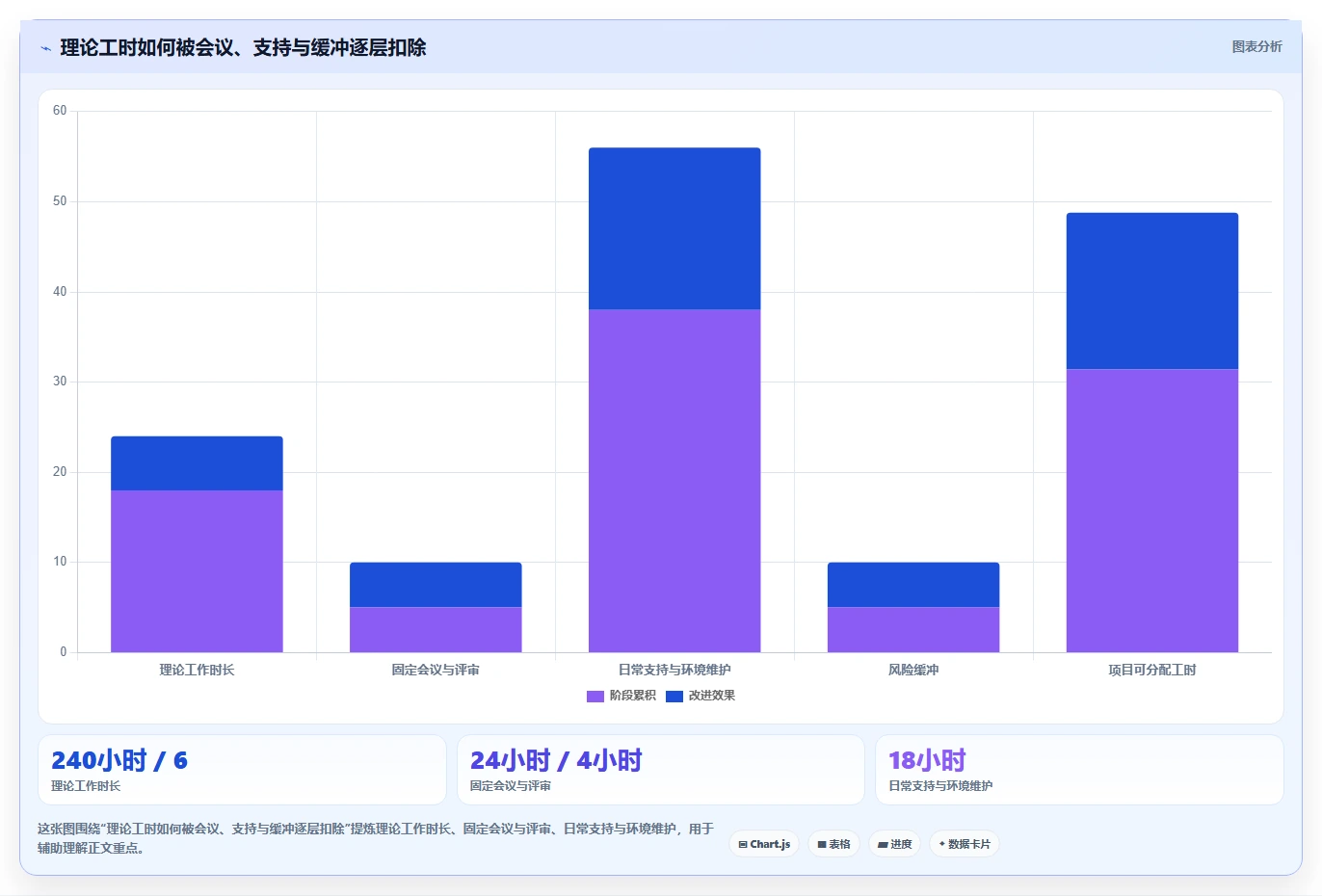Click the 进度 tag
The width and height of the screenshot is (1322, 896).
point(894,844)
